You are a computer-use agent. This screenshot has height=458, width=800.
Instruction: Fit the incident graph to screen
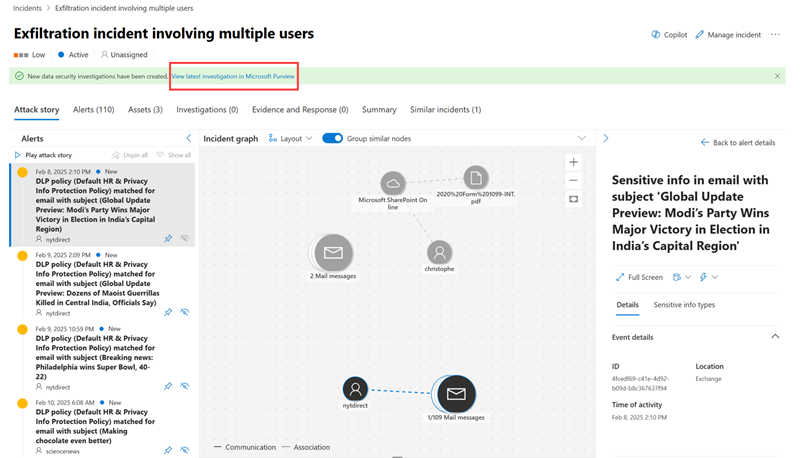(573, 199)
